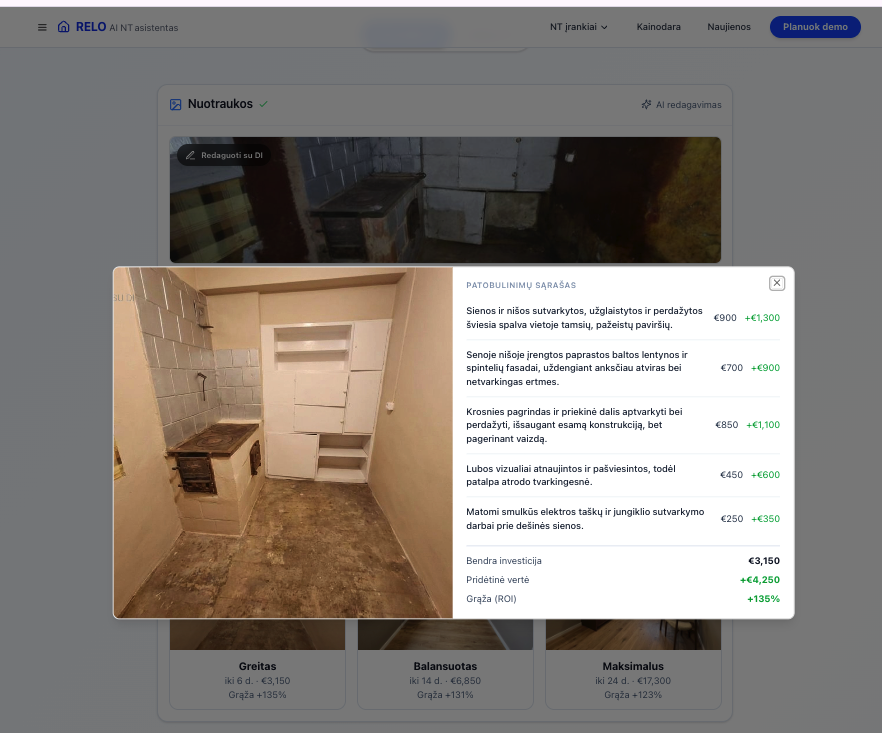Select the white shelves improvement row
Image resolution: width=882 pixels, height=733 pixels.
(x=585, y=368)
